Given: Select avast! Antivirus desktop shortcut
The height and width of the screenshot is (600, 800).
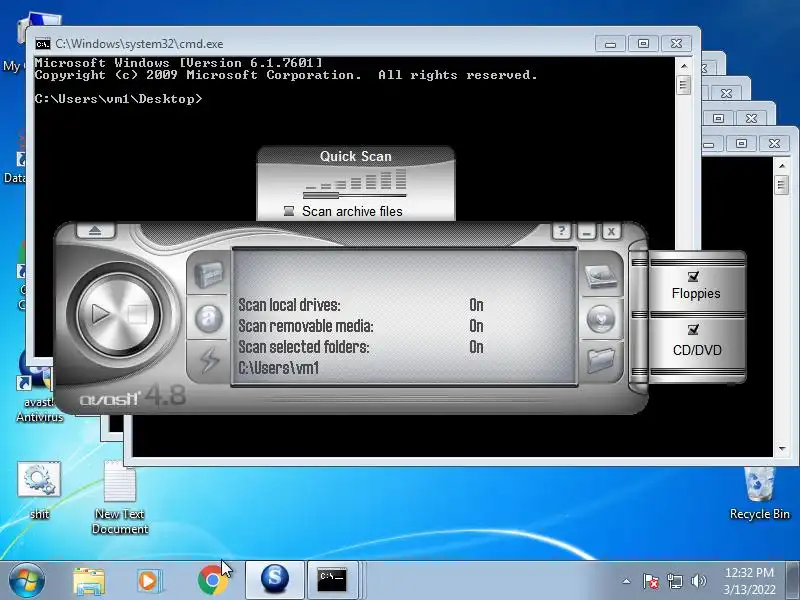Looking at the screenshot, I should click(39, 388).
